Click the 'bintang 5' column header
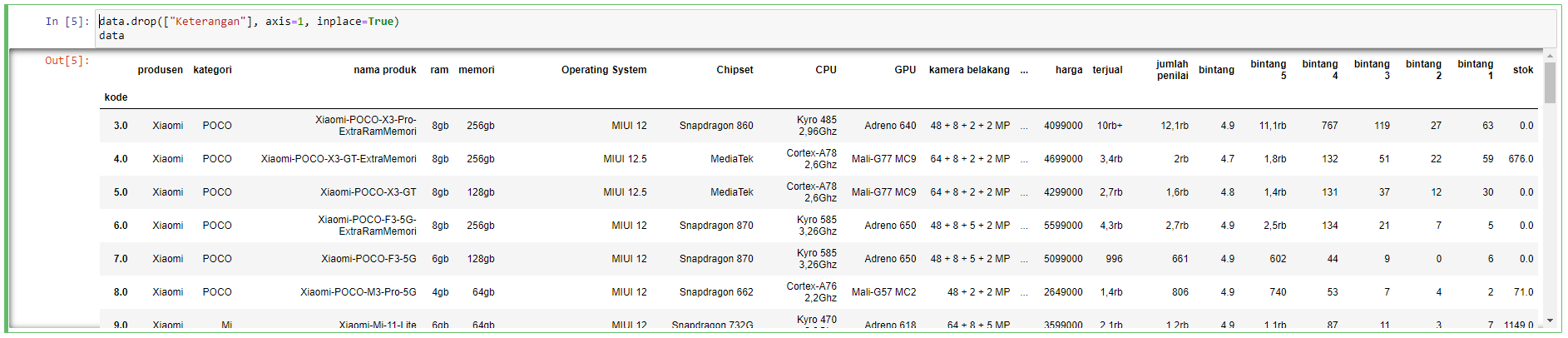Image resolution: width=1568 pixels, height=338 pixels. point(1269,70)
